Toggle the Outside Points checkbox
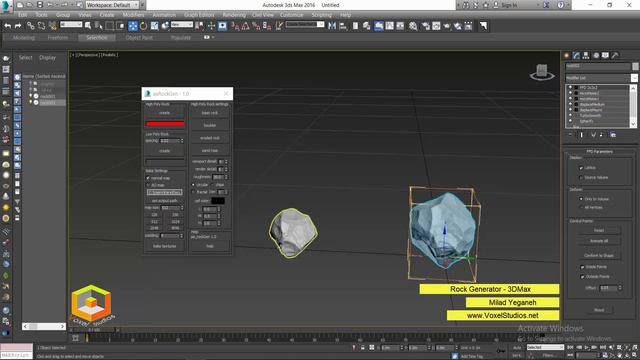Image resolution: width=640 pixels, height=360 pixels. [582, 277]
